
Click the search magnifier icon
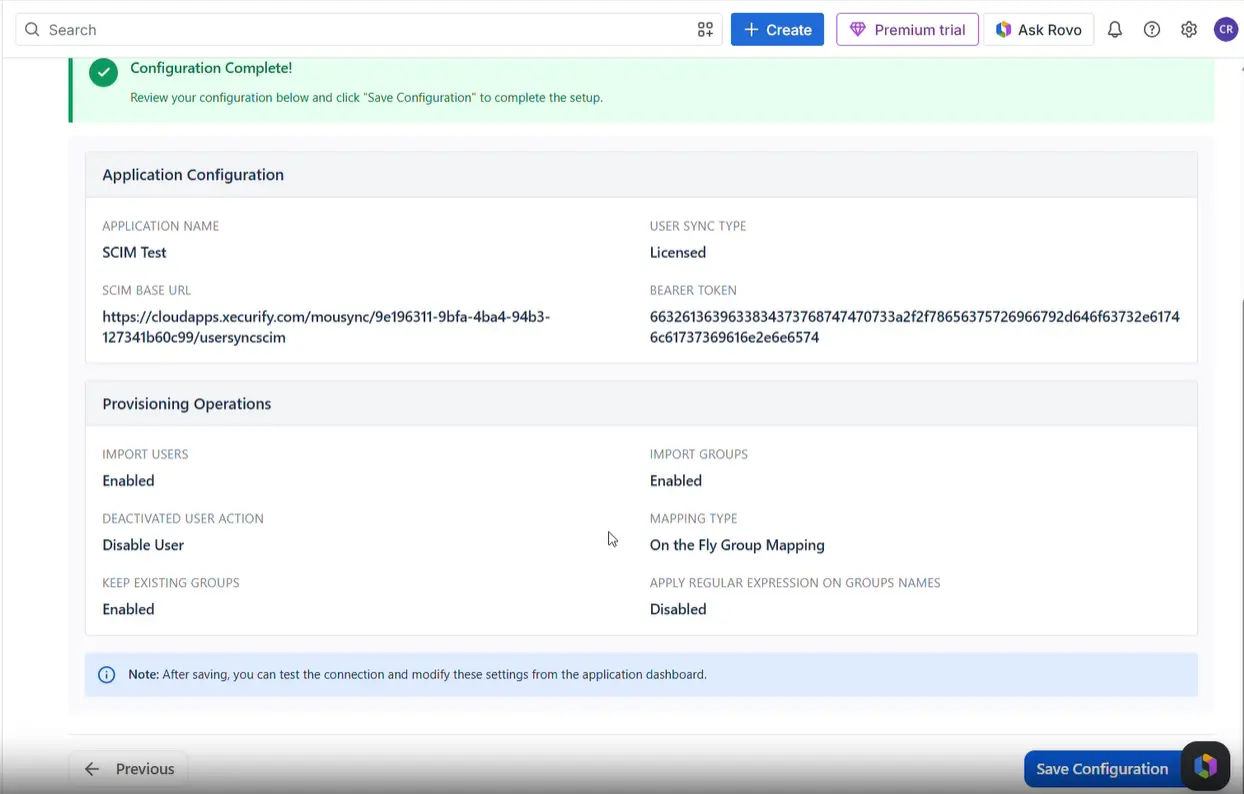point(33,30)
